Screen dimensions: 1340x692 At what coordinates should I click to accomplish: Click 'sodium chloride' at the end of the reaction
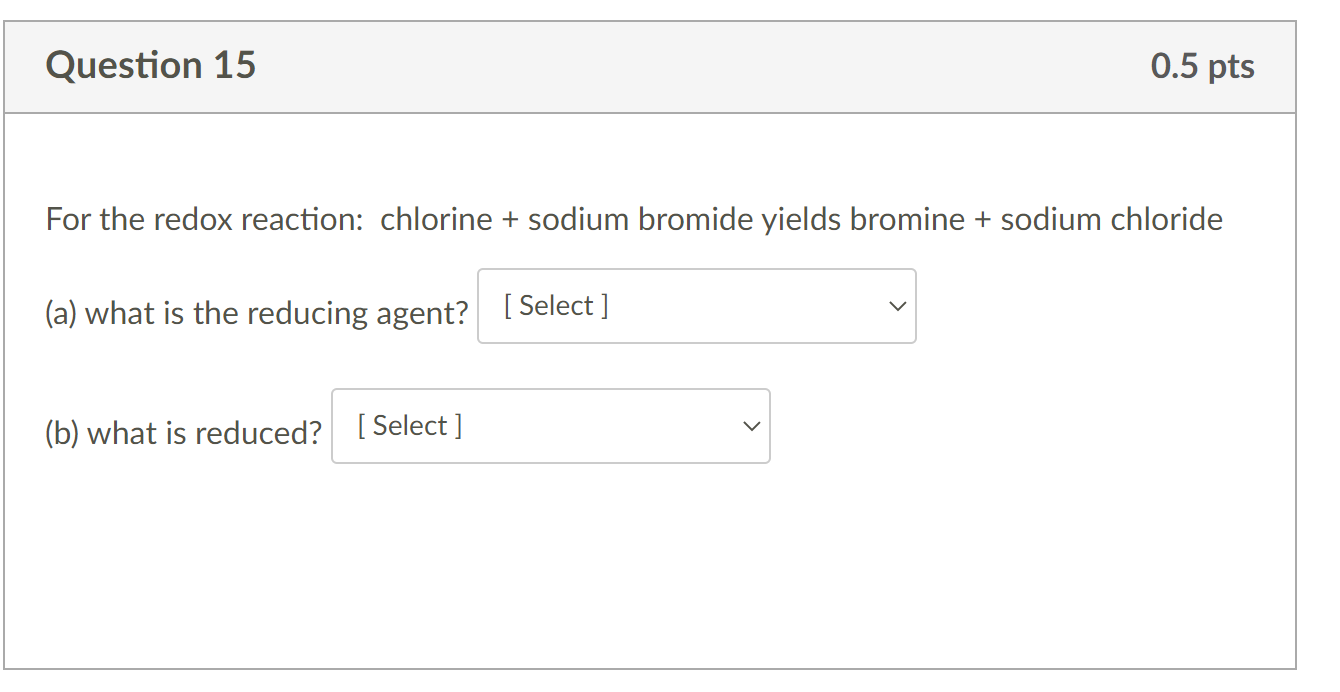1111,219
